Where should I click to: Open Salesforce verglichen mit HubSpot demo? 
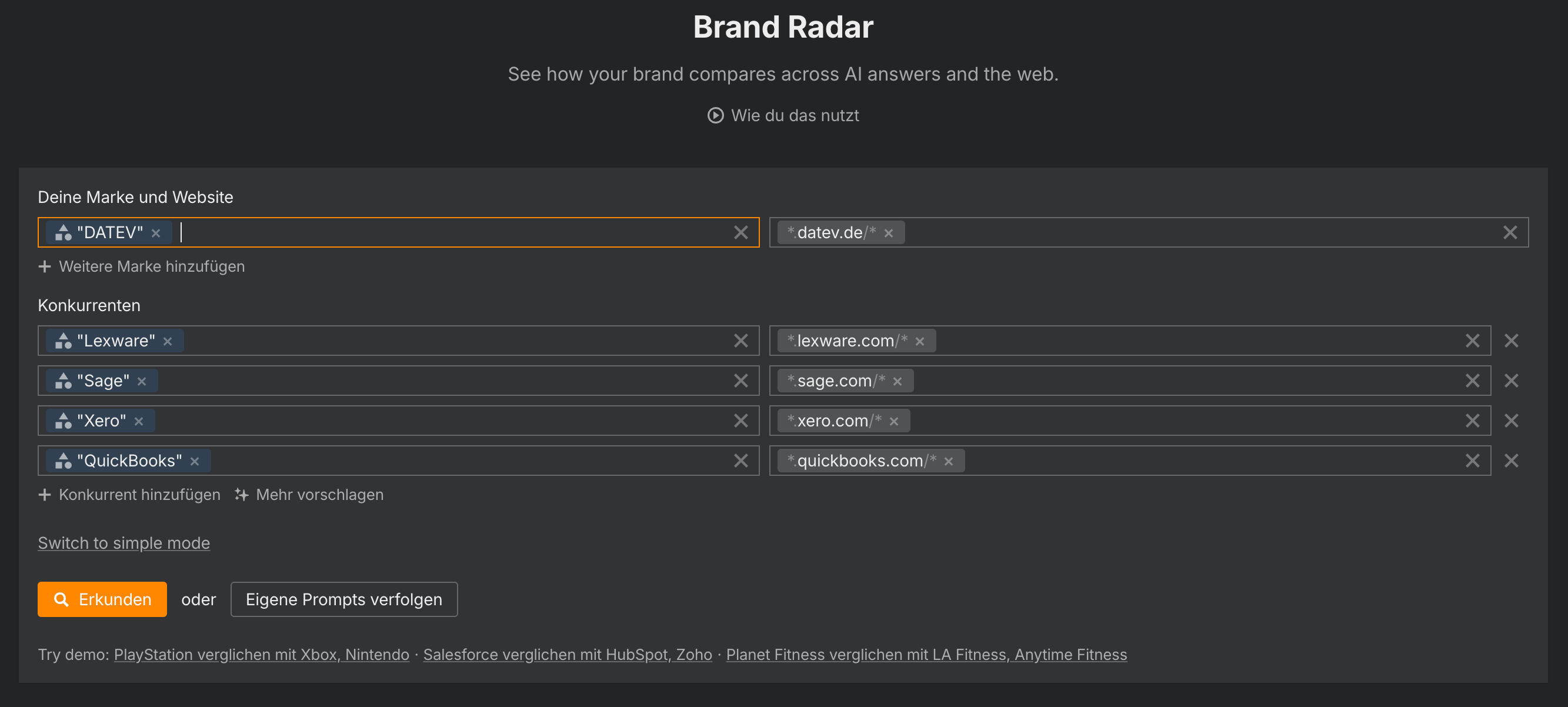coord(568,655)
